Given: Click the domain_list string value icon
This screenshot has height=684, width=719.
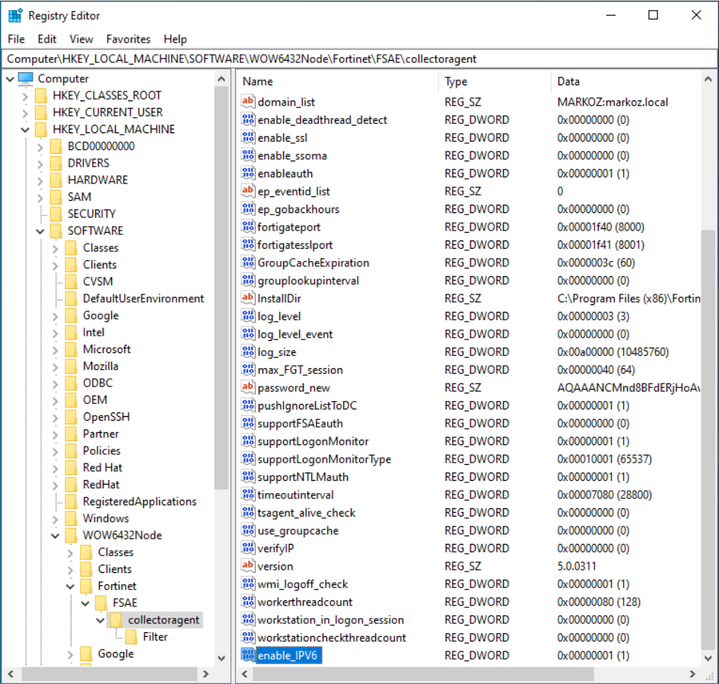Looking at the screenshot, I should (x=248, y=101).
